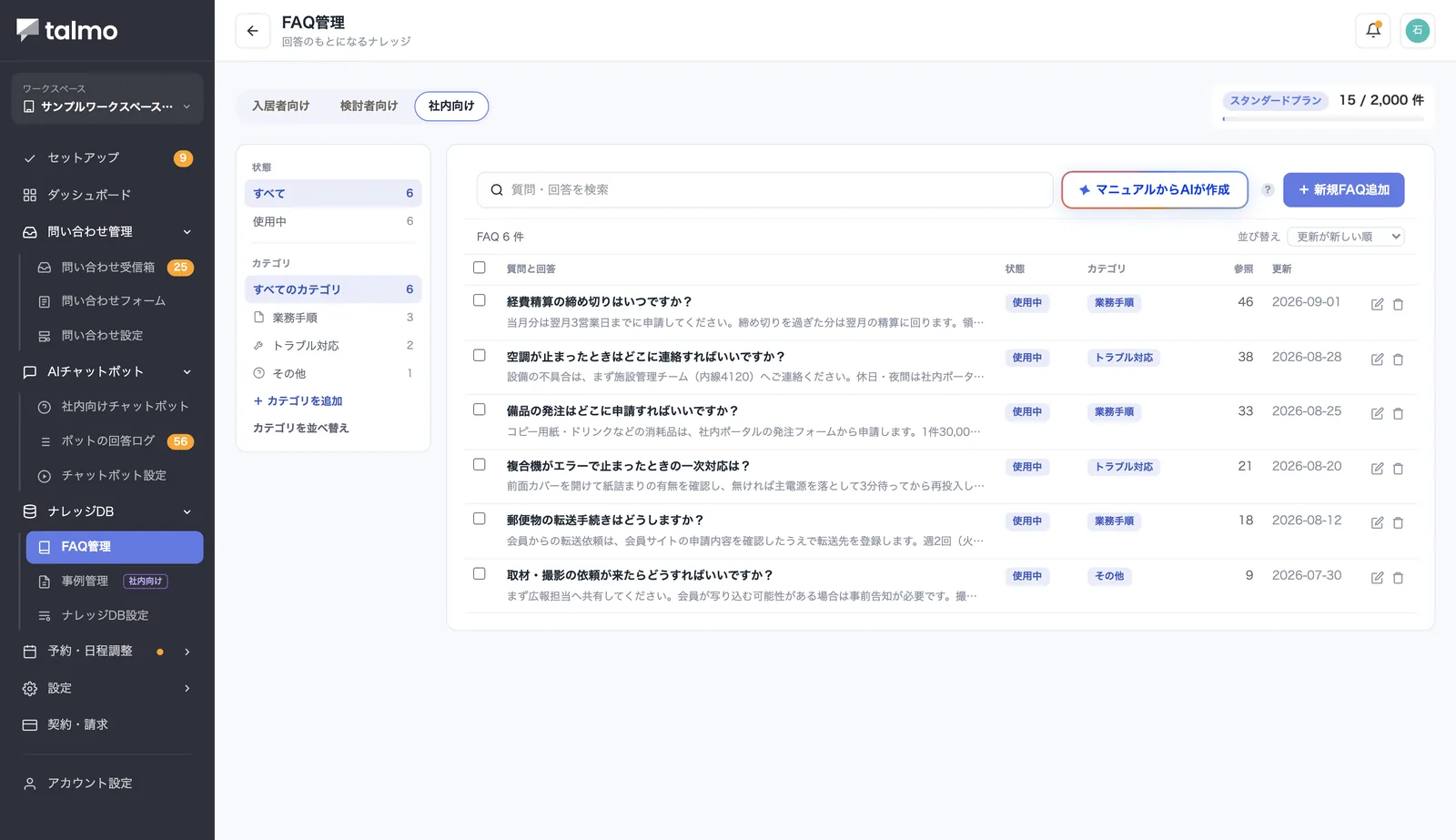The width and height of the screenshot is (1456, 840).
Task: Open セットアップ in the sidebar
Action: pyautogui.click(x=107, y=157)
